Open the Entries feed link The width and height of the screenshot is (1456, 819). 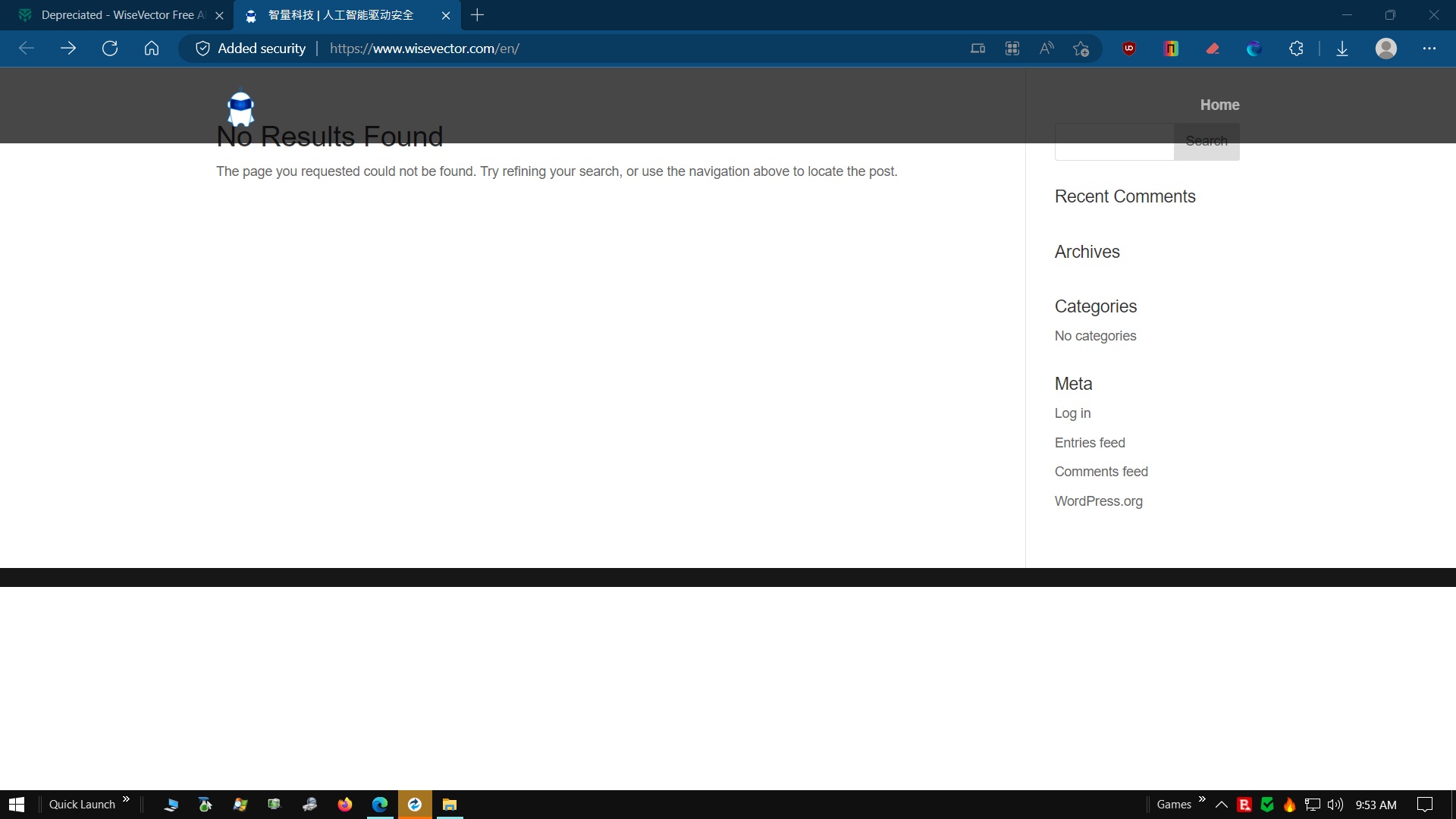pyautogui.click(x=1090, y=443)
